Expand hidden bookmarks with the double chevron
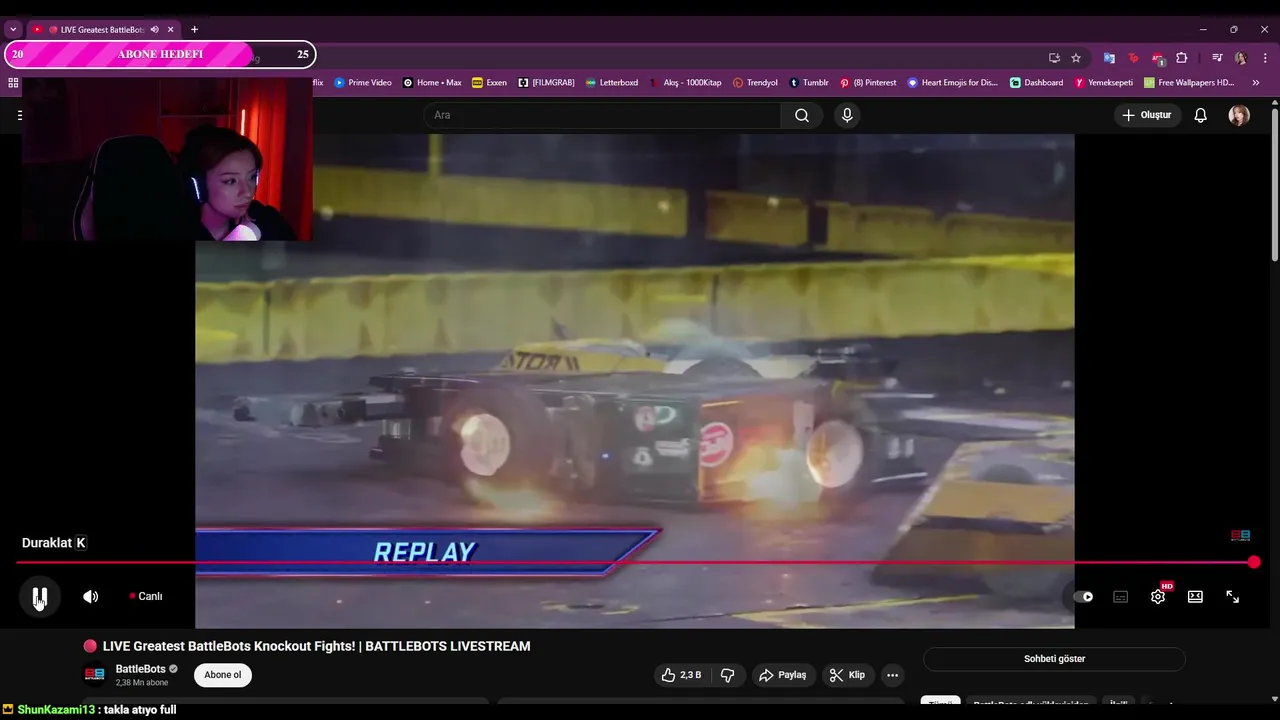Image resolution: width=1280 pixels, height=720 pixels. [x=1256, y=83]
